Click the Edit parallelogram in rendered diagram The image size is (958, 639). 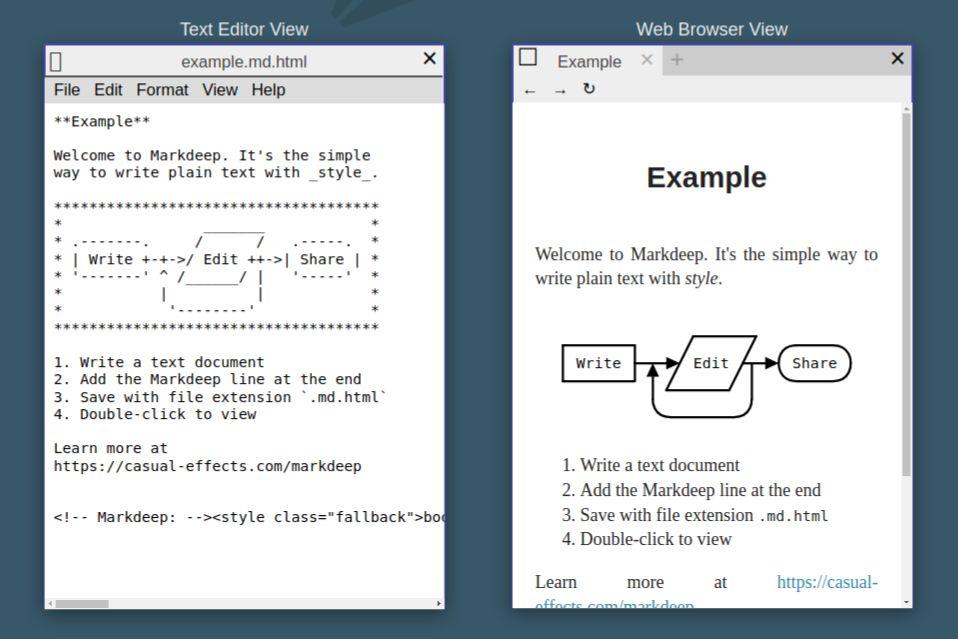click(x=711, y=363)
